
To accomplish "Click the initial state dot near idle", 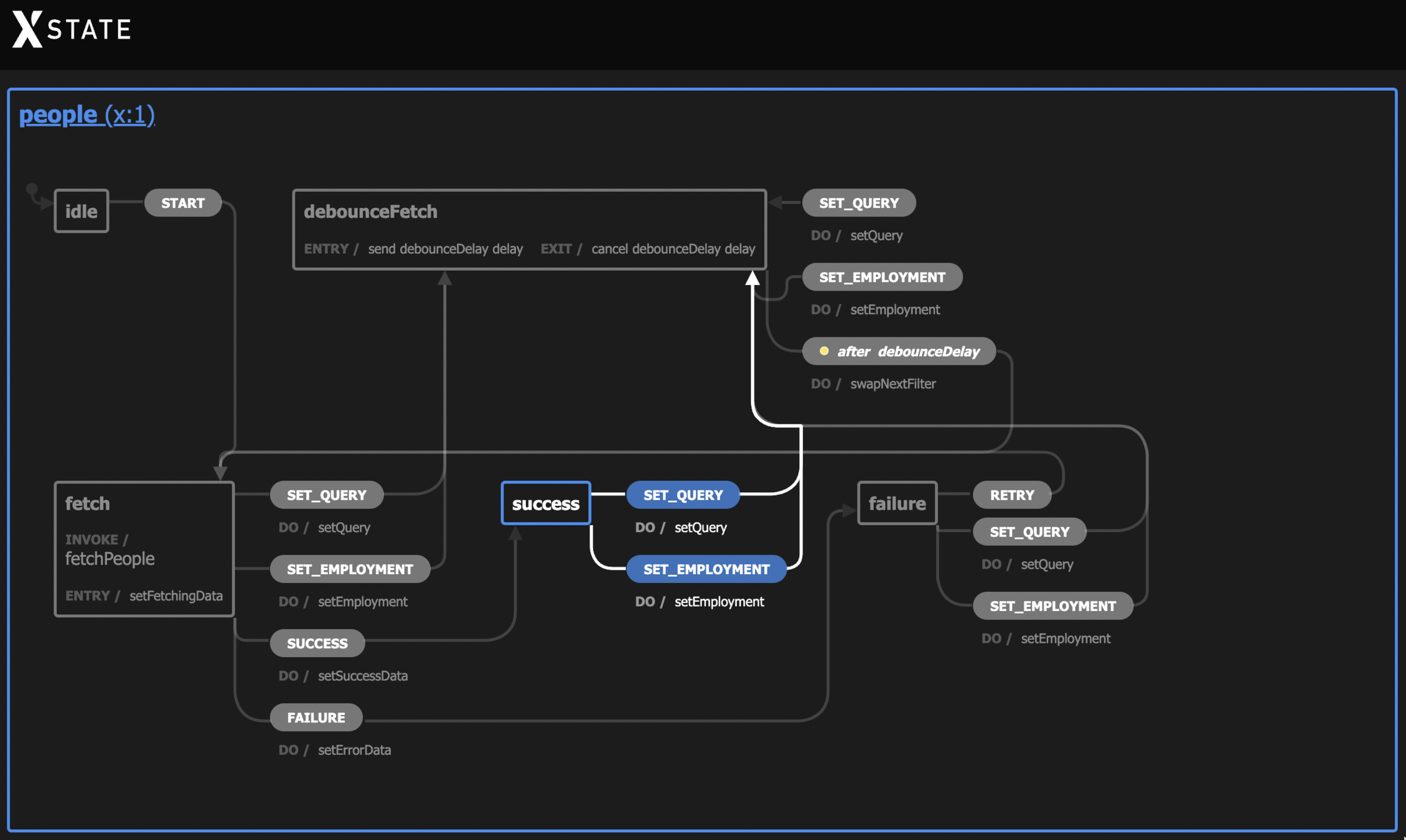I will [x=32, y=189].
